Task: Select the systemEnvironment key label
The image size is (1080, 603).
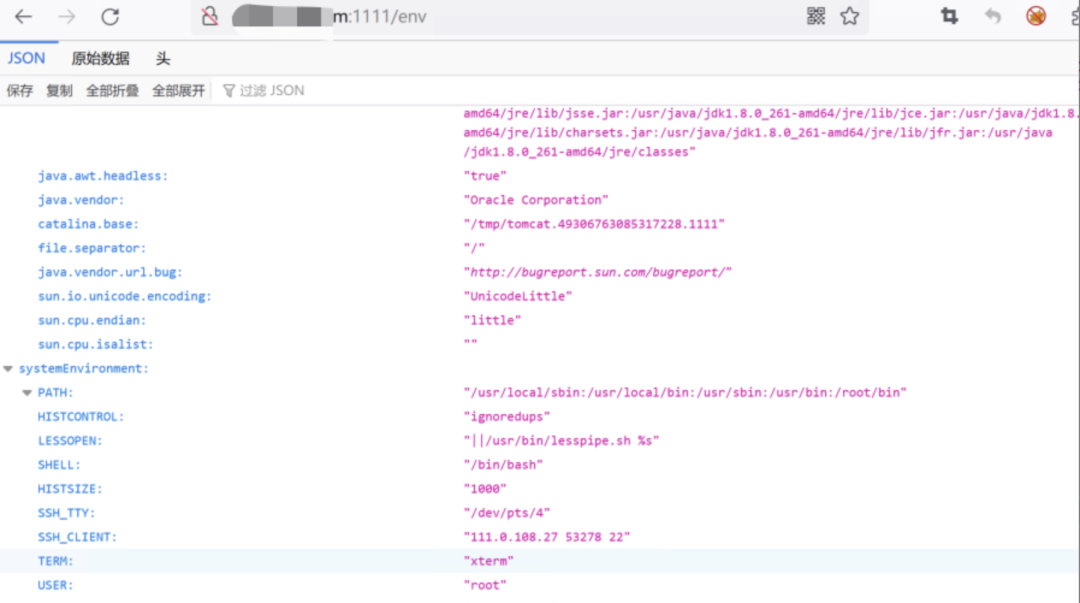Action: [83, 369]
